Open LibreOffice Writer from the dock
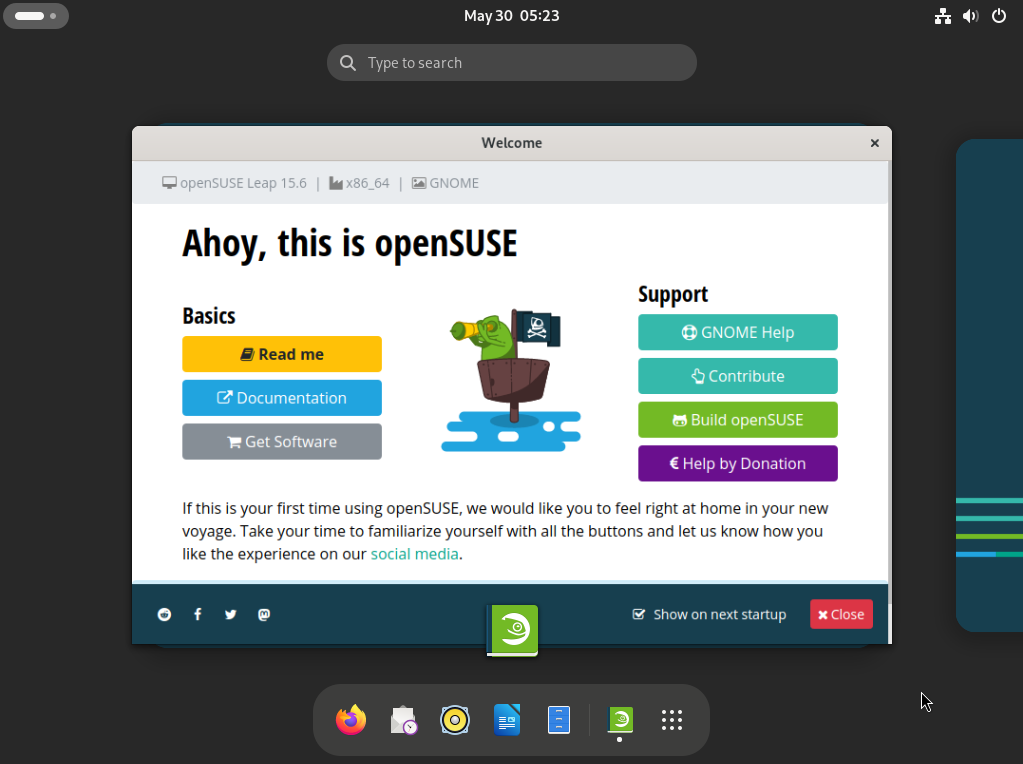1023x764 pixels. [x=507, y=720]
